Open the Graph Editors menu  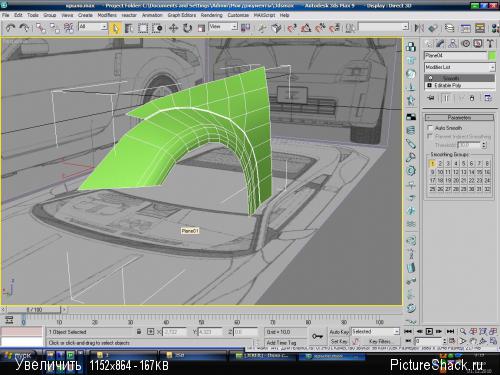point(182,15)
